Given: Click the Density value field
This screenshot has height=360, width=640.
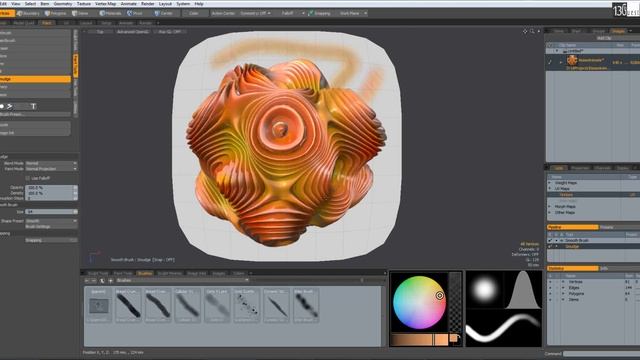Looking at the screenshot, I should (51, 193).
